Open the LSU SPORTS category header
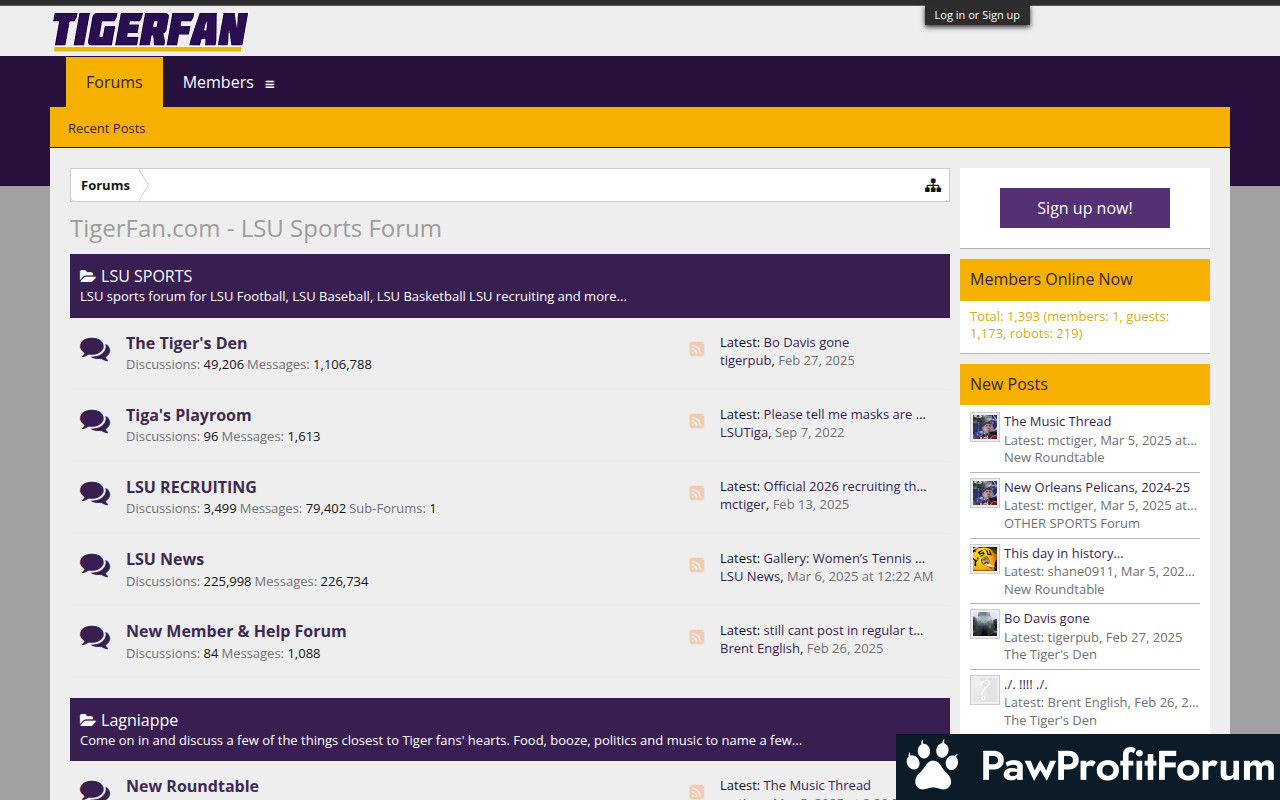This screenshot has height=800, width=1280. (146, 276)
